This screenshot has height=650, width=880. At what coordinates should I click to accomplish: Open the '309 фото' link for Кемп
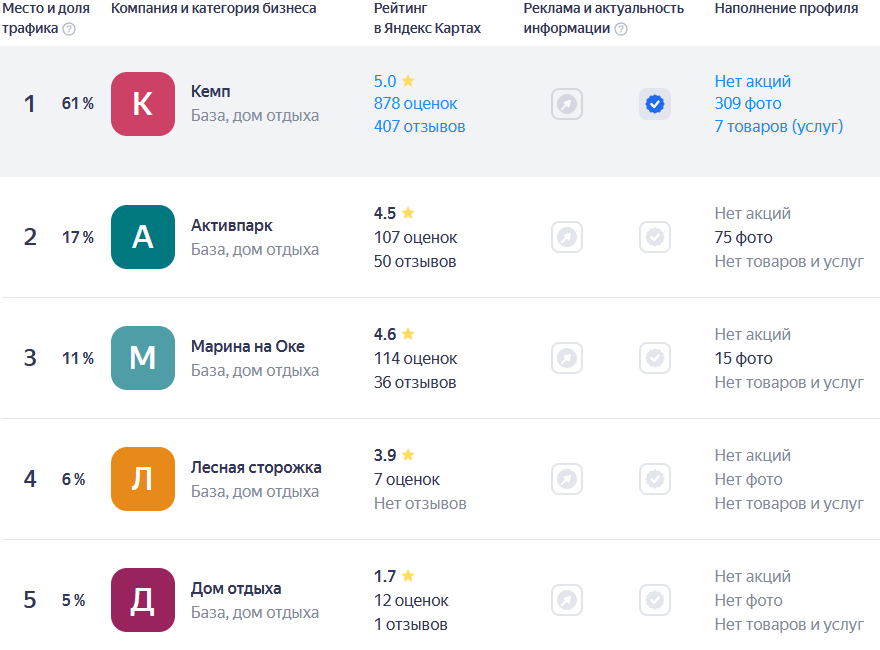point(748,103)
